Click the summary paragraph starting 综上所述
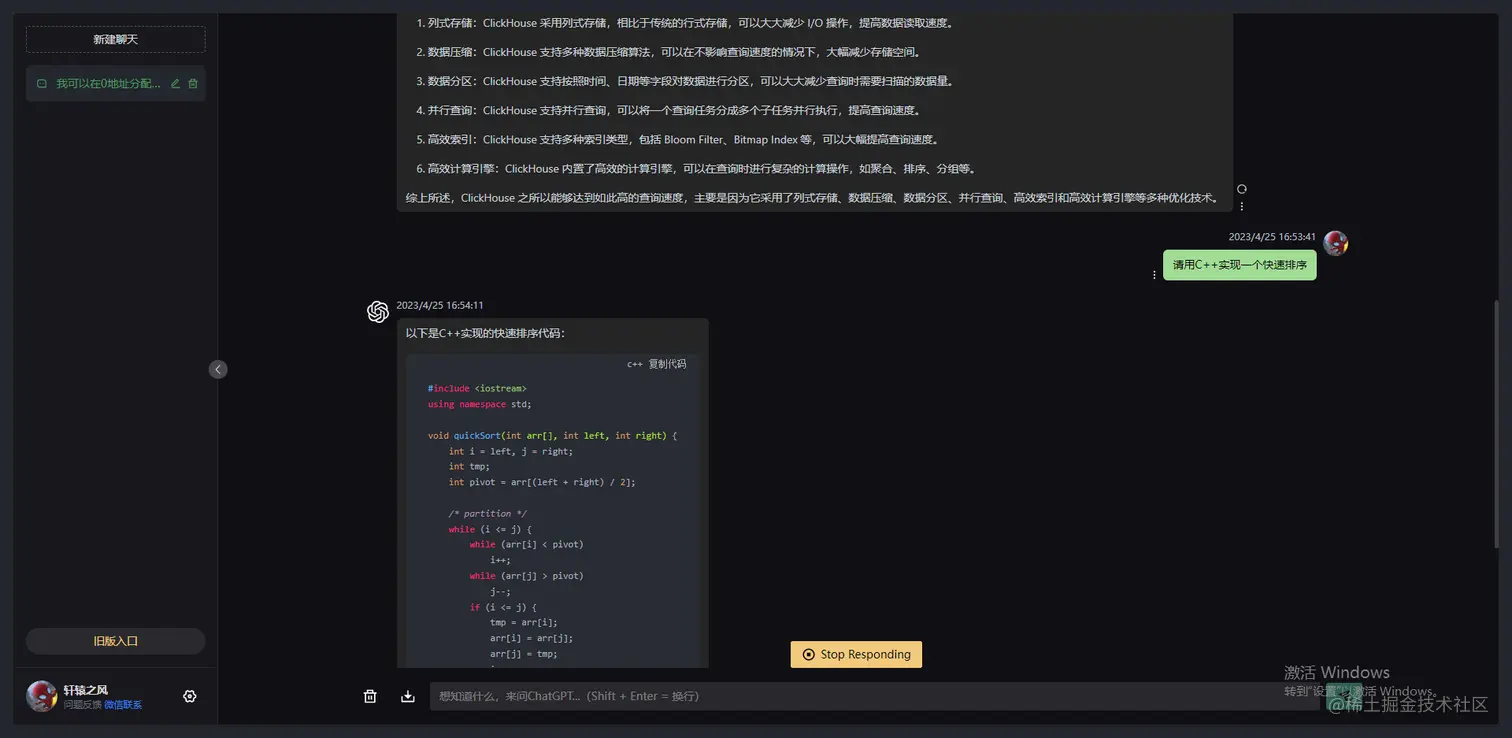The width and height of the screenshot is (1512, 738). point(813,198)
